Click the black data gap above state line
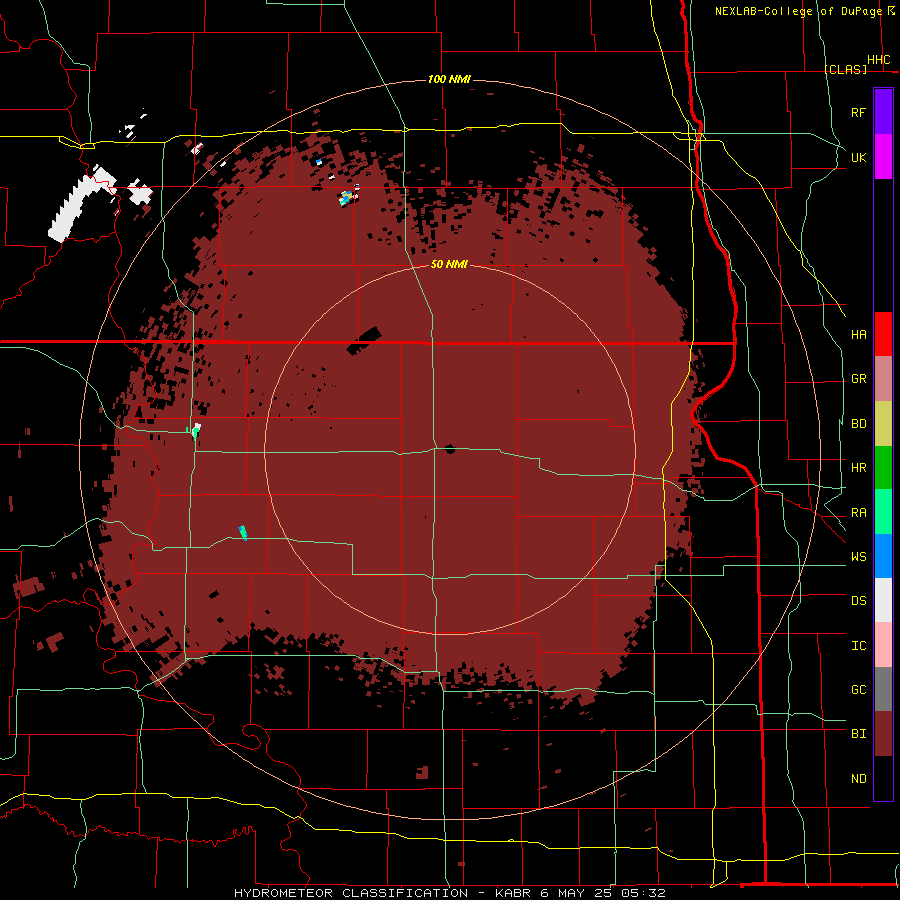The height and width of the screenshot is (900, 900). point(364,342)
